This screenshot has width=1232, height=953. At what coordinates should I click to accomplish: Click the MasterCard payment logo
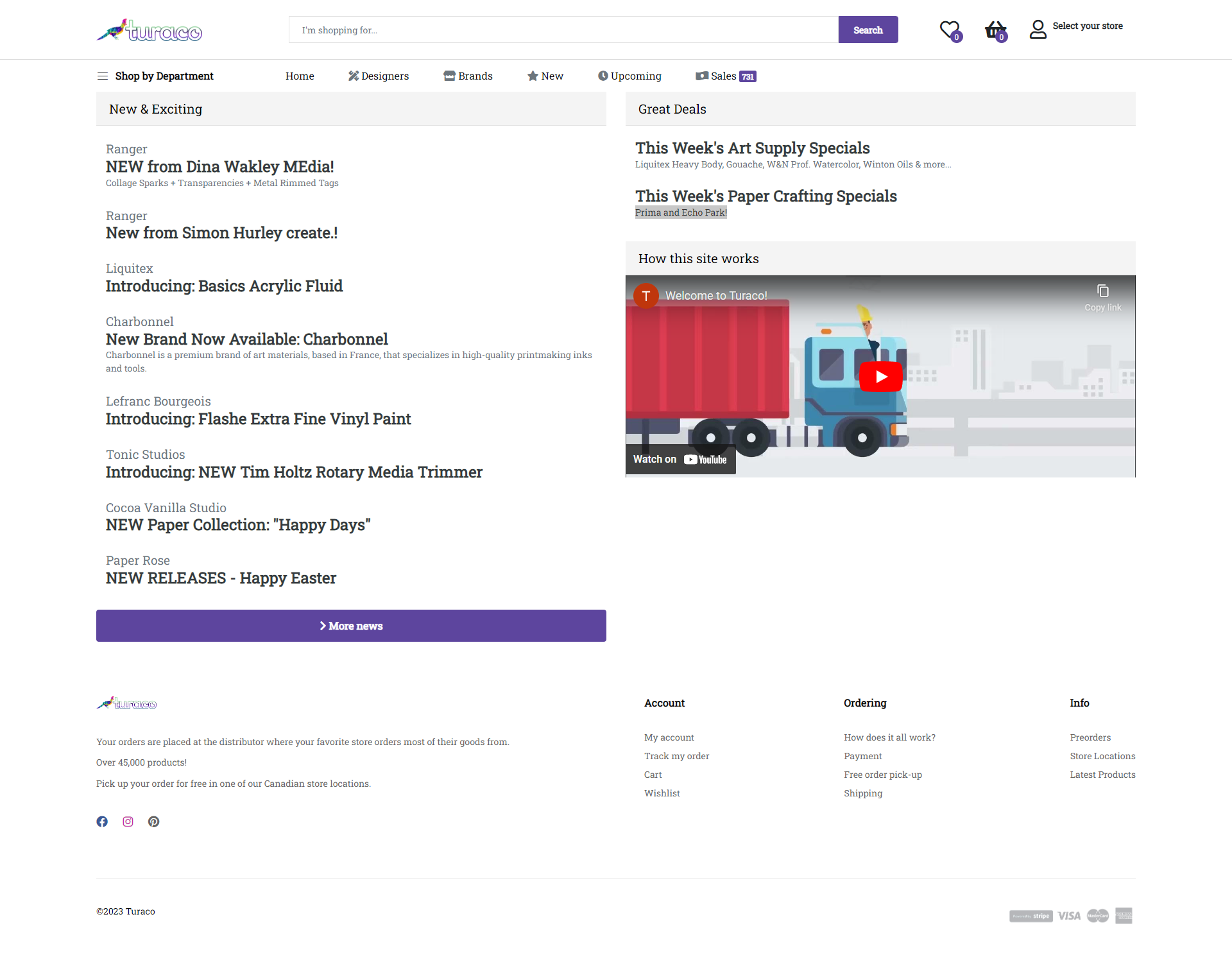coord(1098,916)
